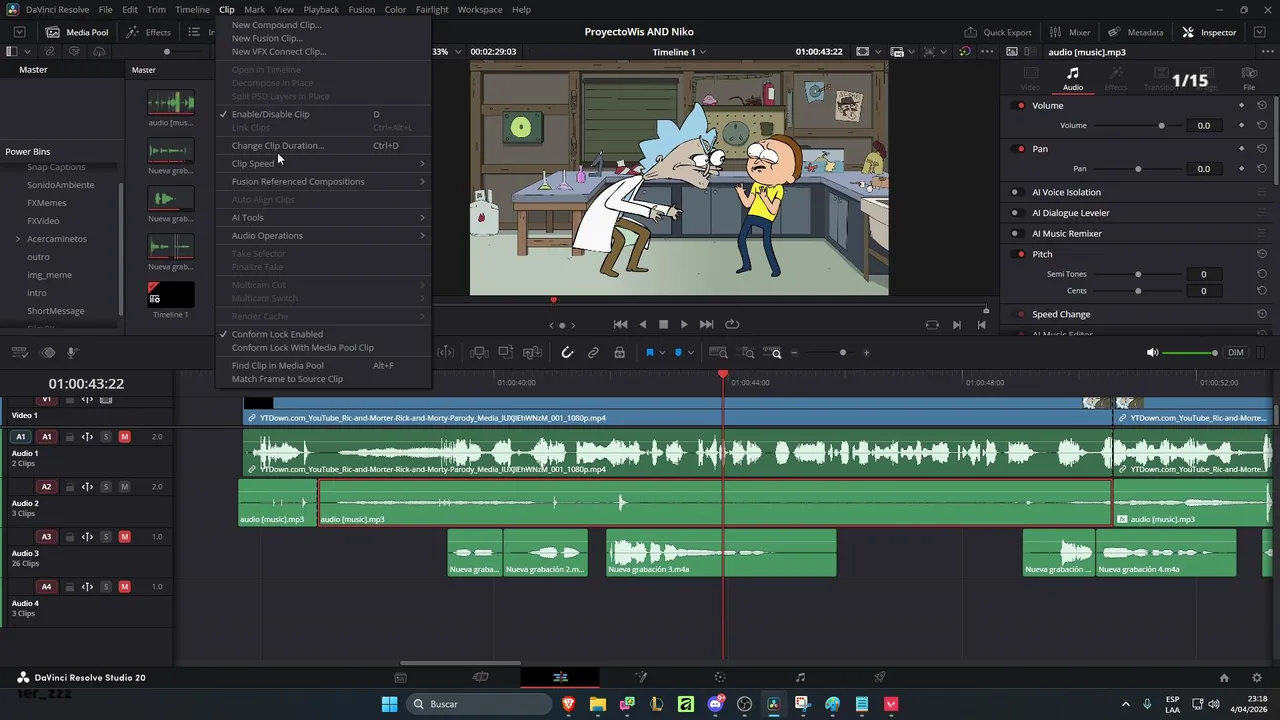
Task: Click the blue Marker icon
Action: point(678,352)
